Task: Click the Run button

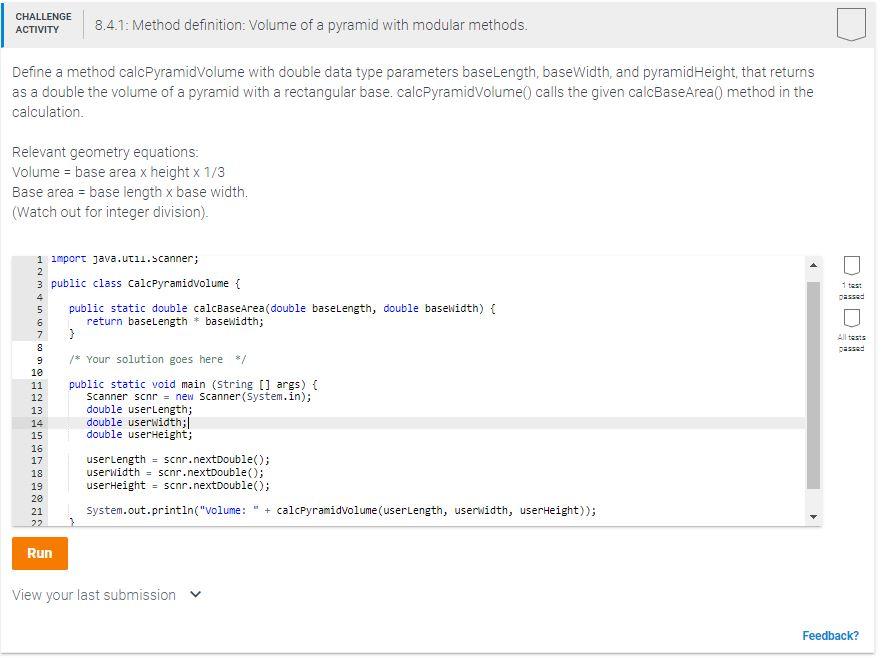Action: pyautogui.click(x=39, y=552)
